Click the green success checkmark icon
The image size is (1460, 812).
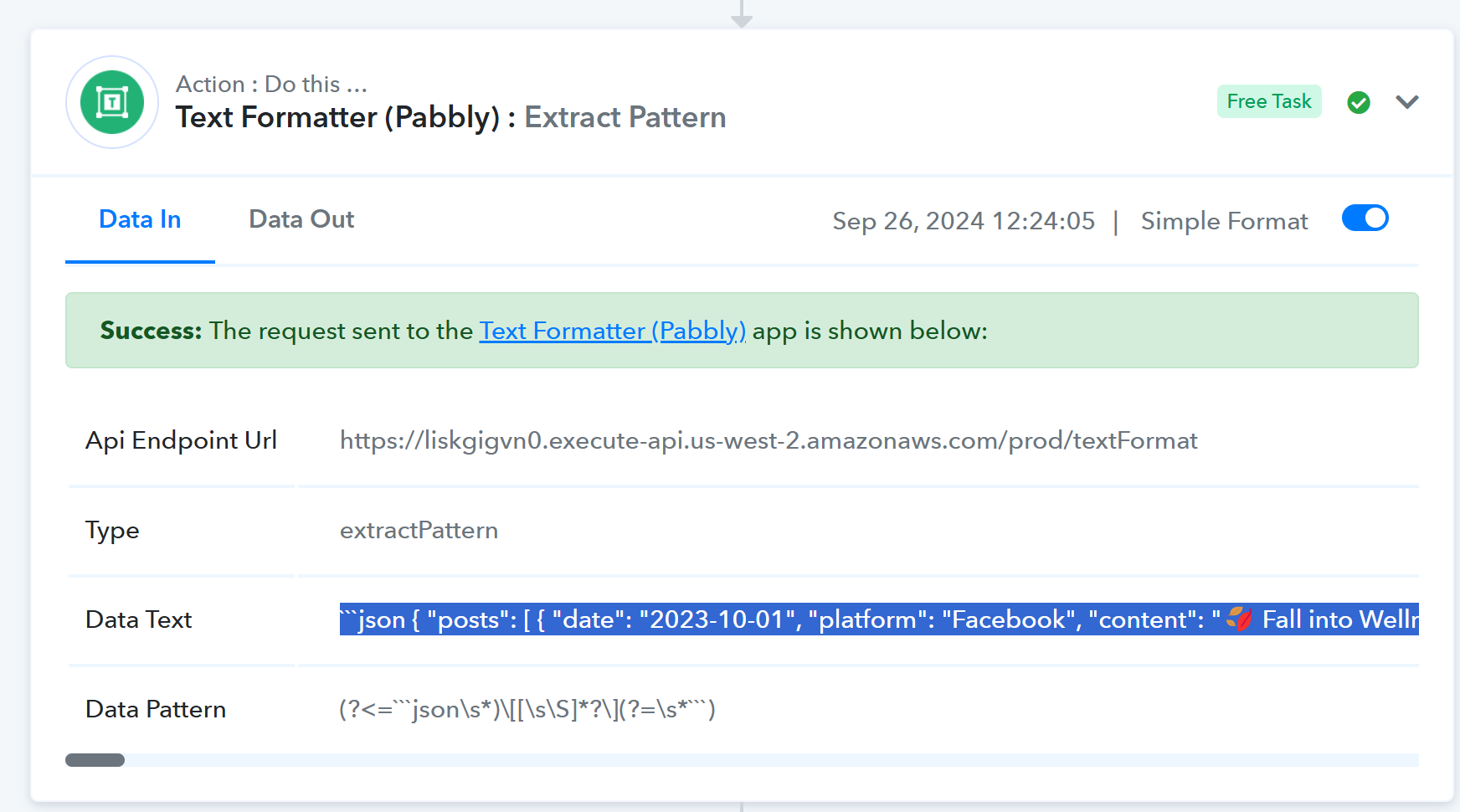(1359, 102)
